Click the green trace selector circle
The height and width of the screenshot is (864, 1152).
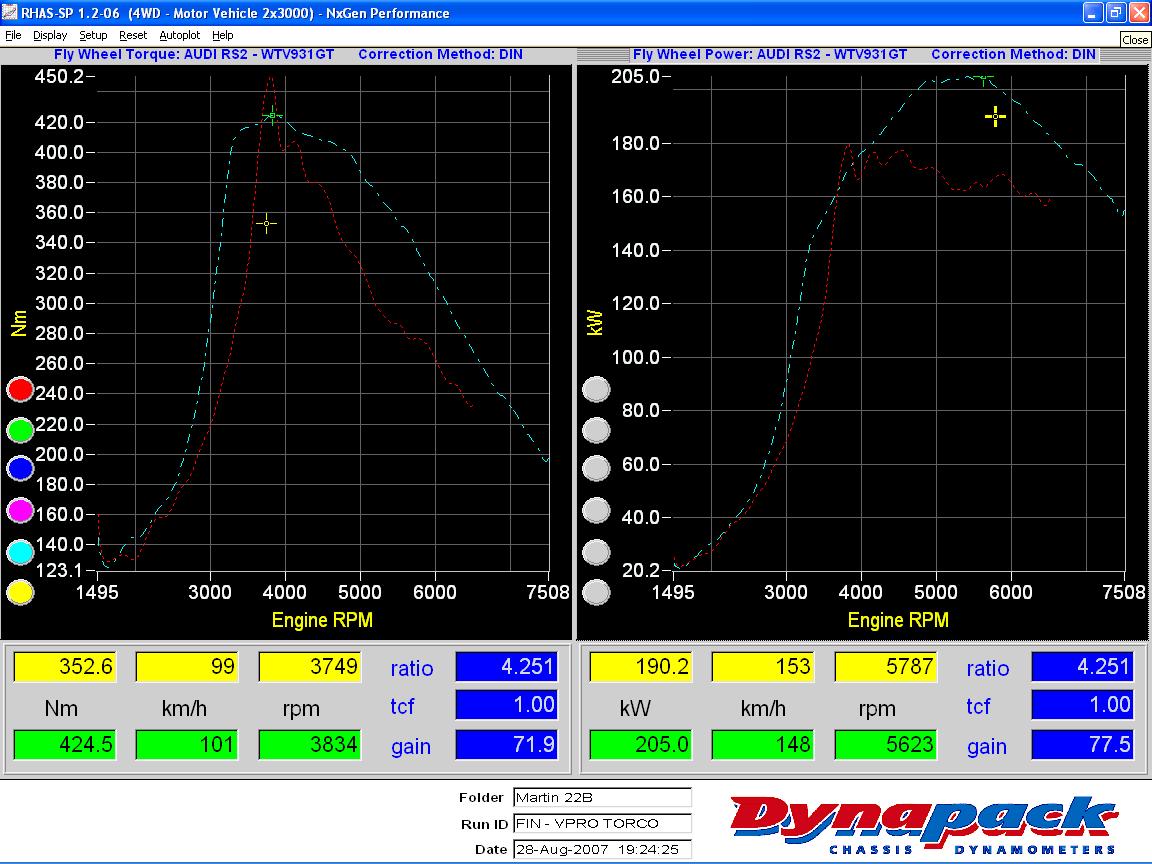point(20,430)
